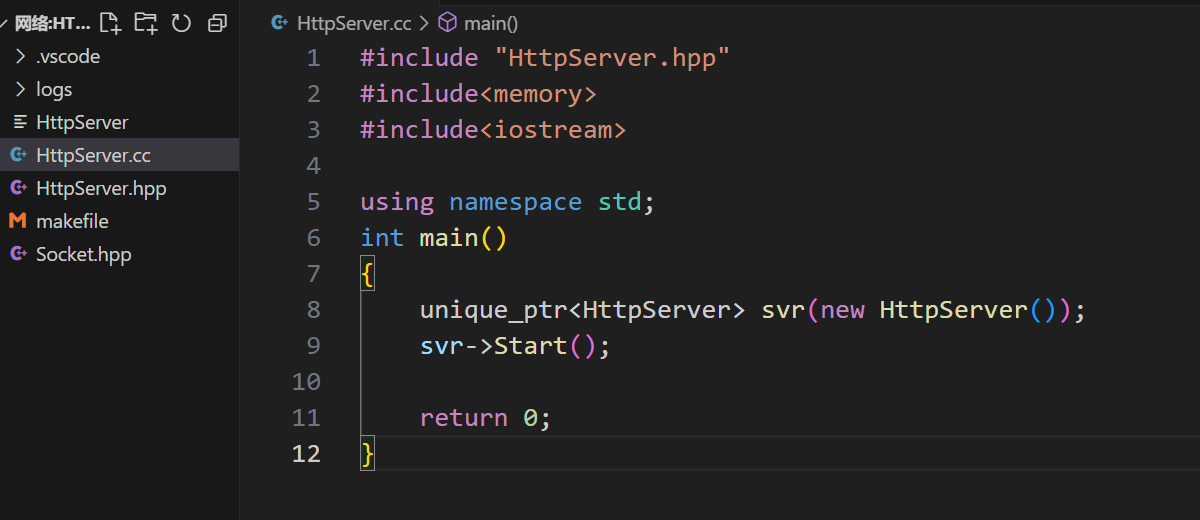Click the New Folder icon in explorer header
Viewport: 1200px width, 520px height.
146,23
